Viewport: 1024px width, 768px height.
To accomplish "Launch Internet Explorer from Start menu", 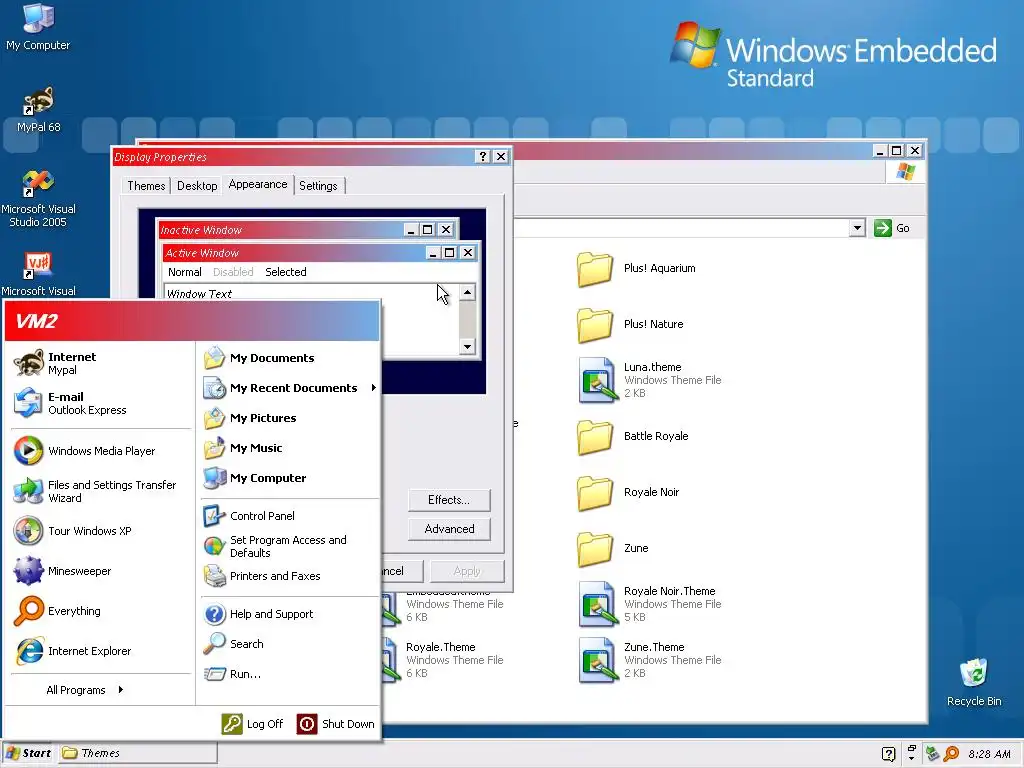I will click(x=101, y=651).
